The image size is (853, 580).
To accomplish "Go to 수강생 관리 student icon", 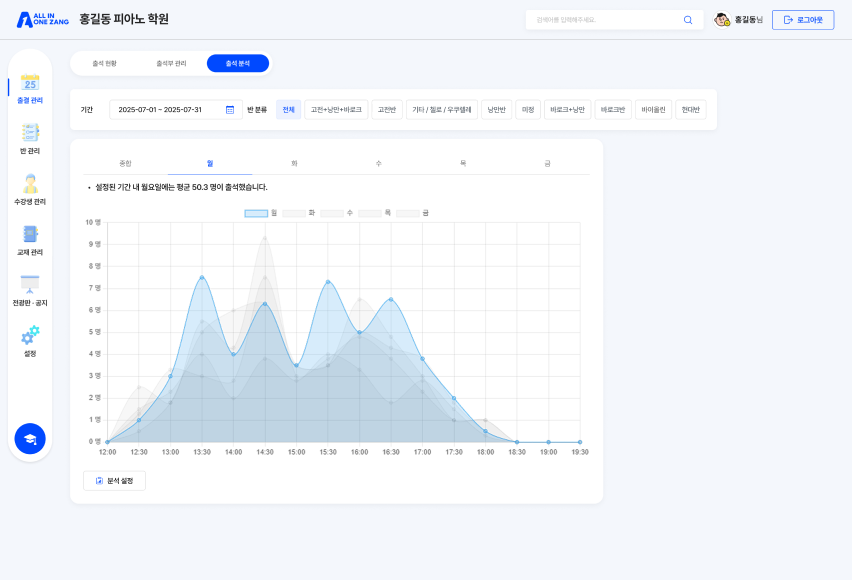I will point(30,183).
